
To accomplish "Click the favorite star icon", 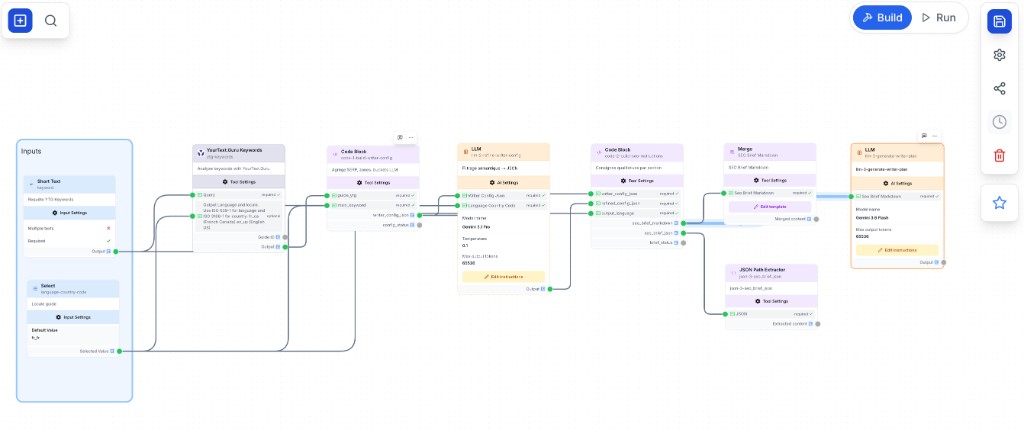I will coord(999,202).
